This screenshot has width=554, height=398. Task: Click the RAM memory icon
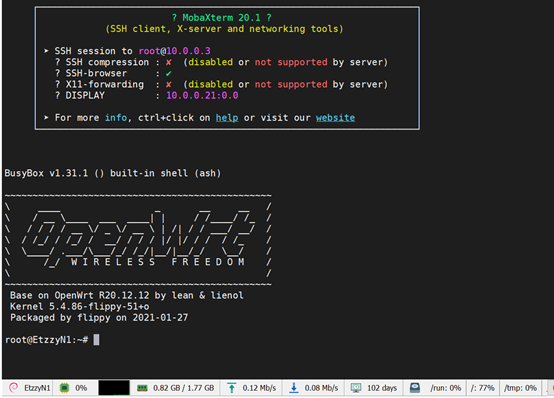tap(142, 388)
